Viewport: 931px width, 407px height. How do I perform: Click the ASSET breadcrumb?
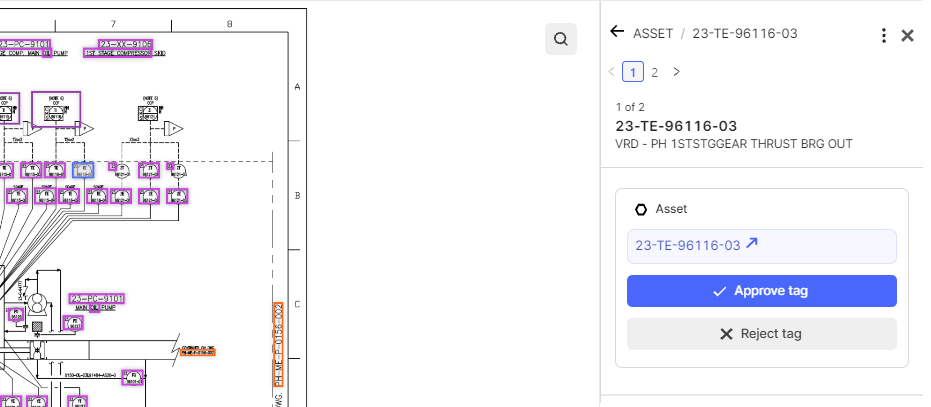653,34
